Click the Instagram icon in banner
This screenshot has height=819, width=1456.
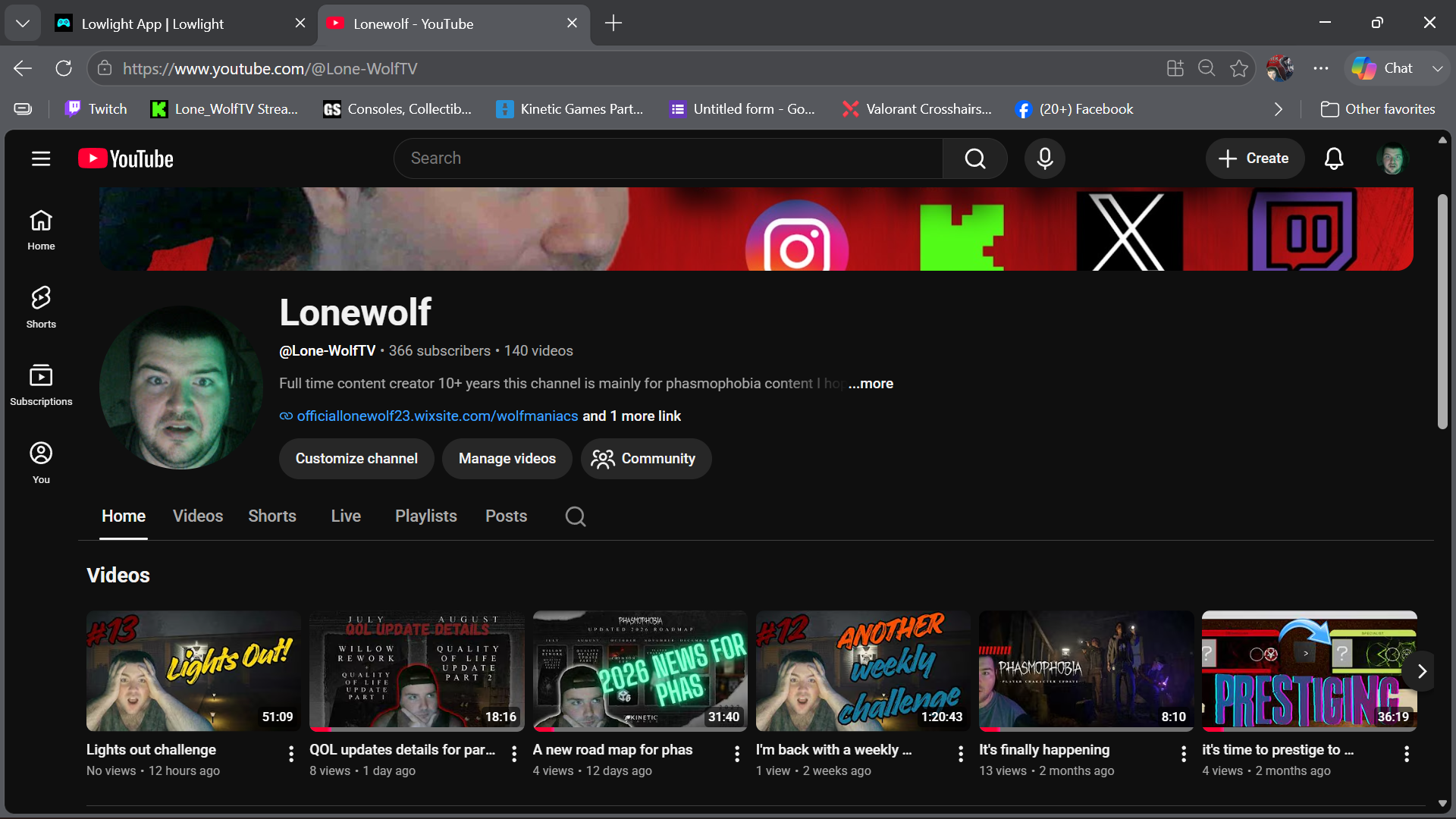(796, 236)
